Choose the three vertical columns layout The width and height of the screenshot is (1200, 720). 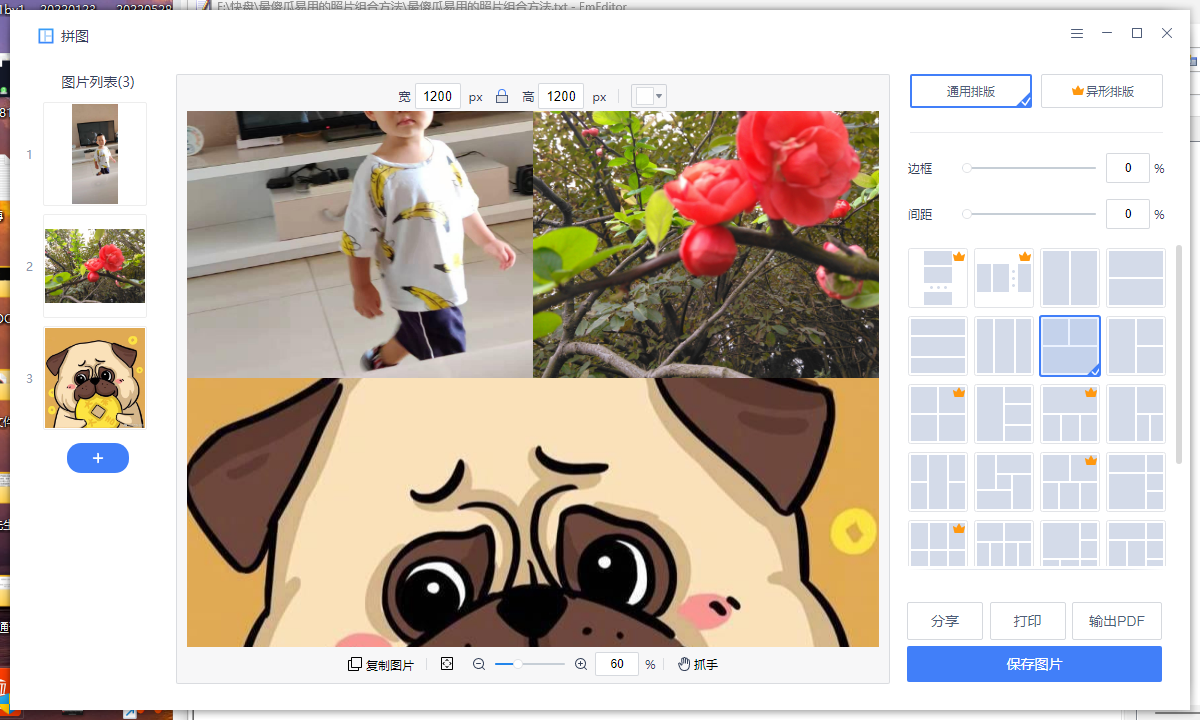click(x=1004, y=346)
